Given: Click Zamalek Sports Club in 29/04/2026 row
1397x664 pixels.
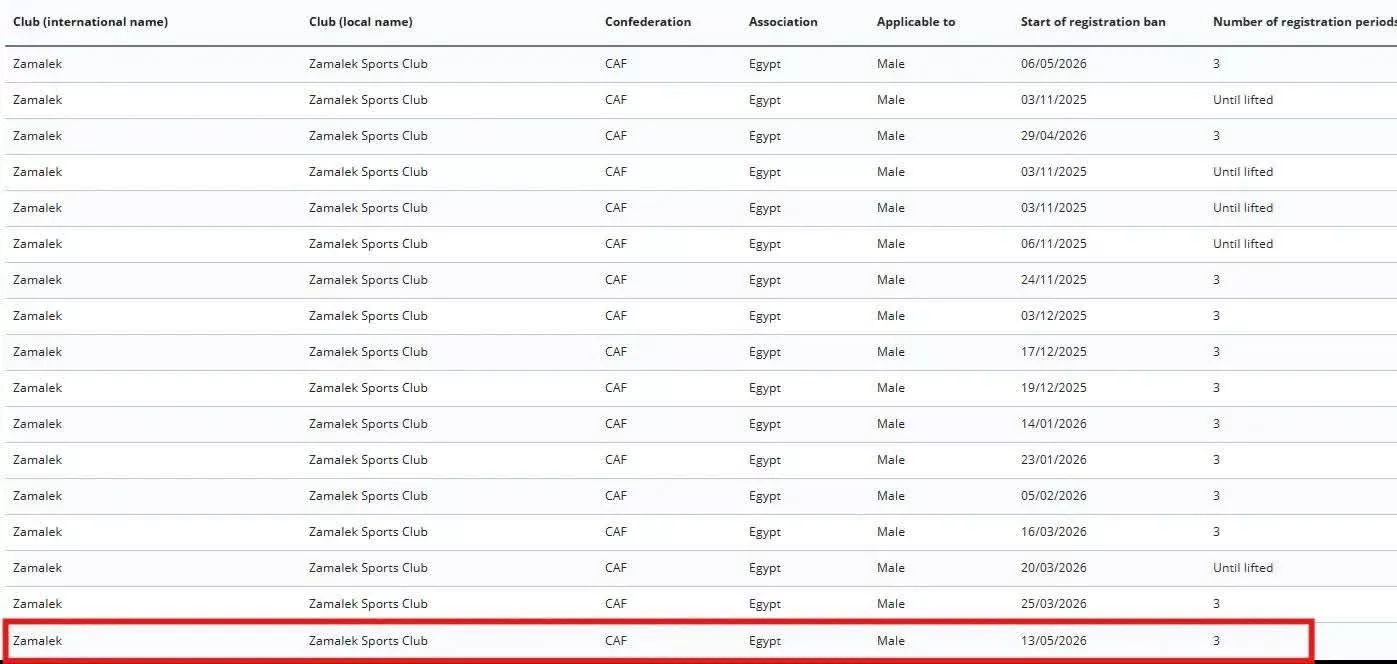Looking at the screenshot, I should coord(368,136).
